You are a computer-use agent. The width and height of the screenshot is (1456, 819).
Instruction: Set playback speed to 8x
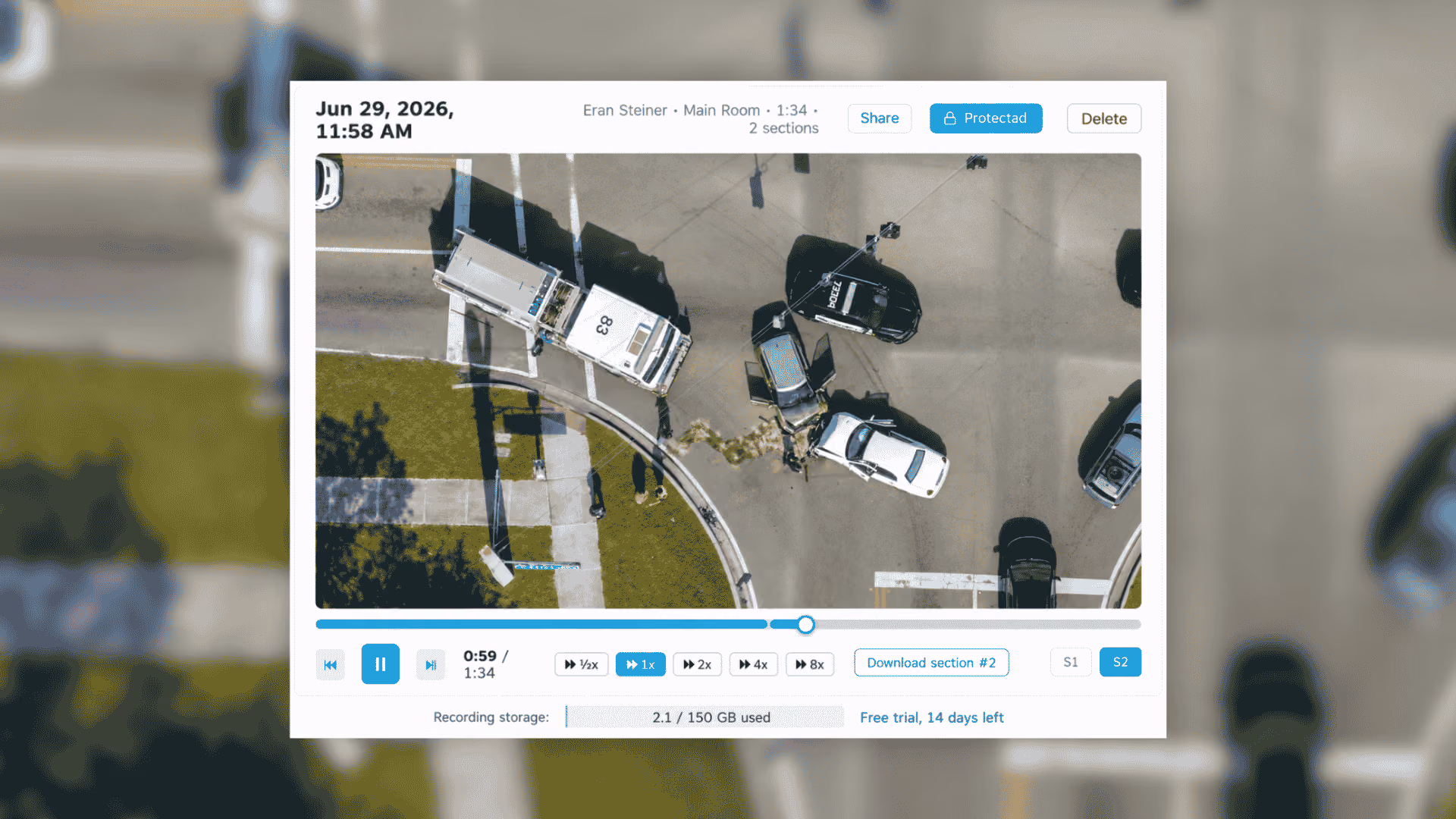(810, 664)
